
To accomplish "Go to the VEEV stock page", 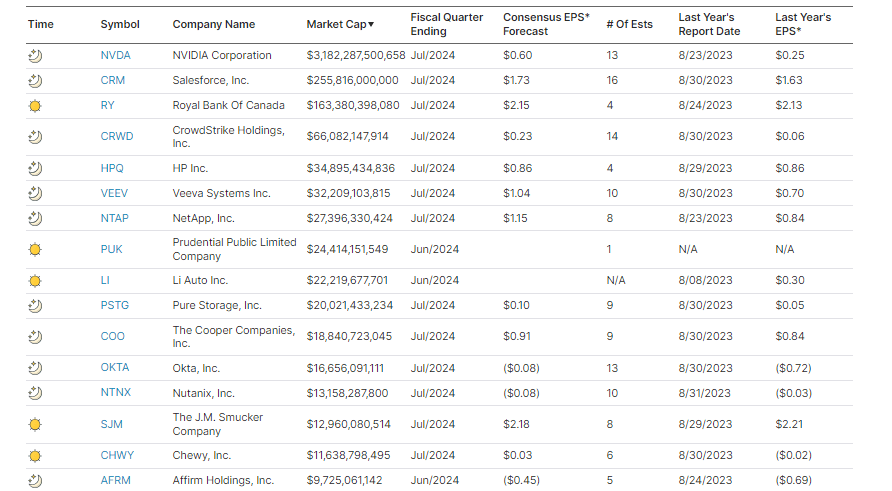I will pyautogui.click(x=114, y=193).
